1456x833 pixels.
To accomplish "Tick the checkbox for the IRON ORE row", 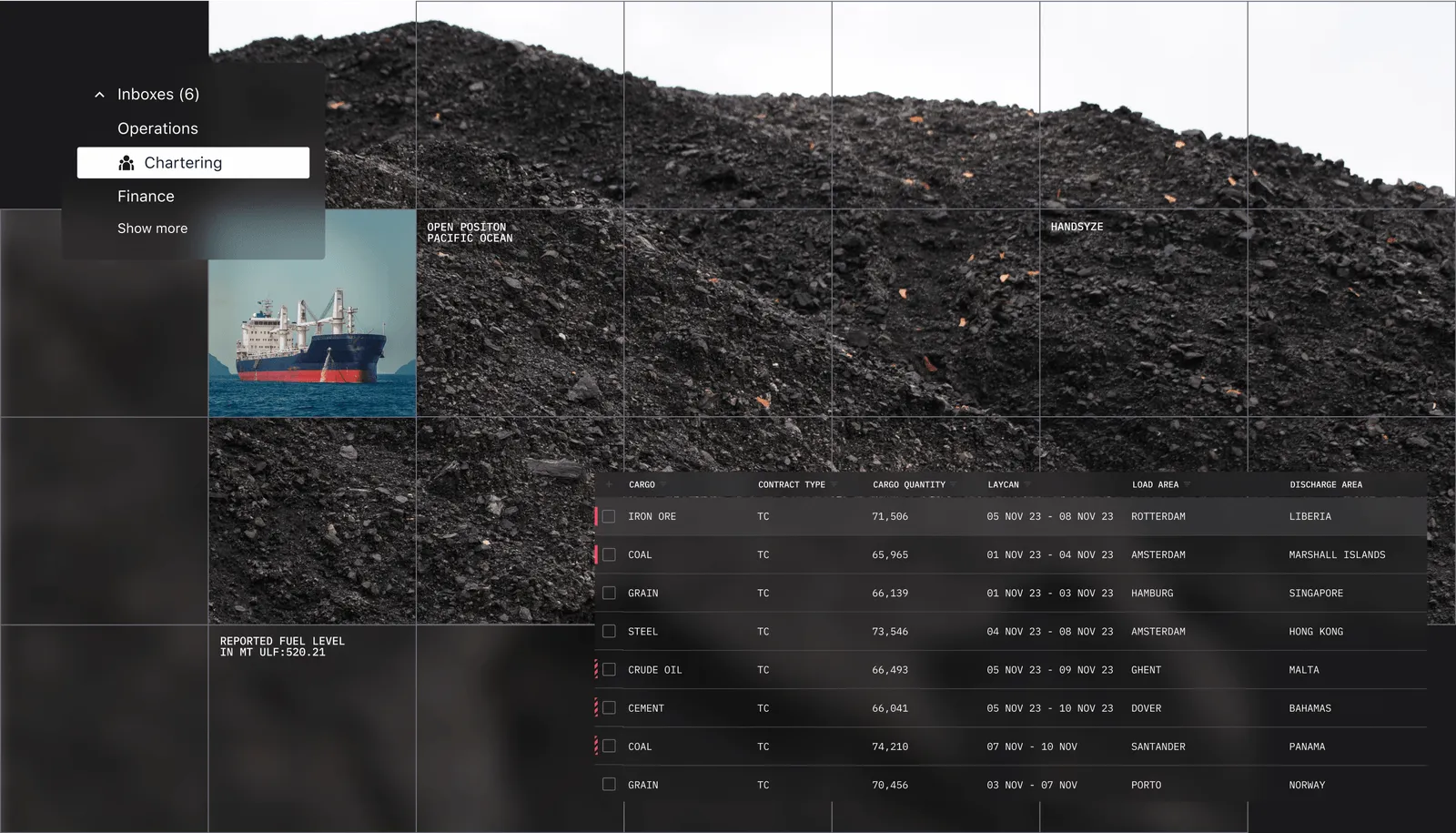I will coord(609,516).
